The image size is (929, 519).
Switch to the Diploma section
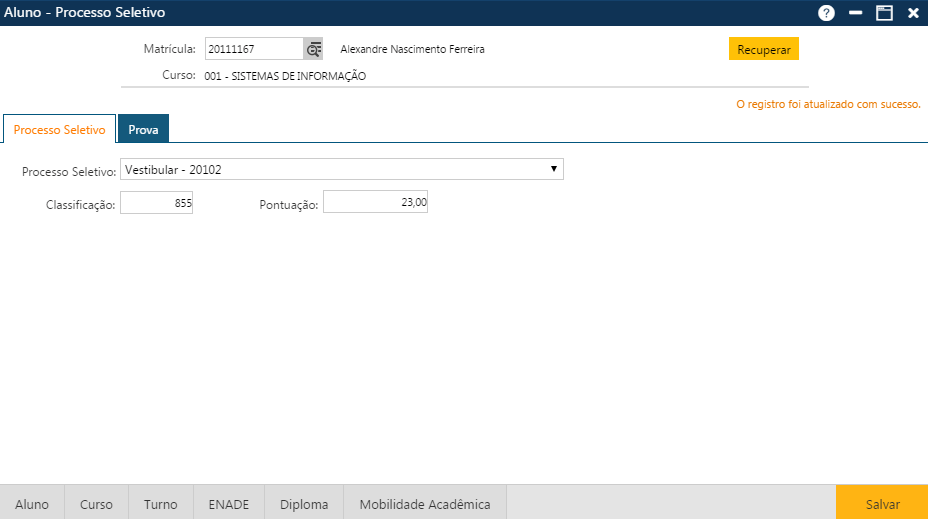(x=304, y=504)
